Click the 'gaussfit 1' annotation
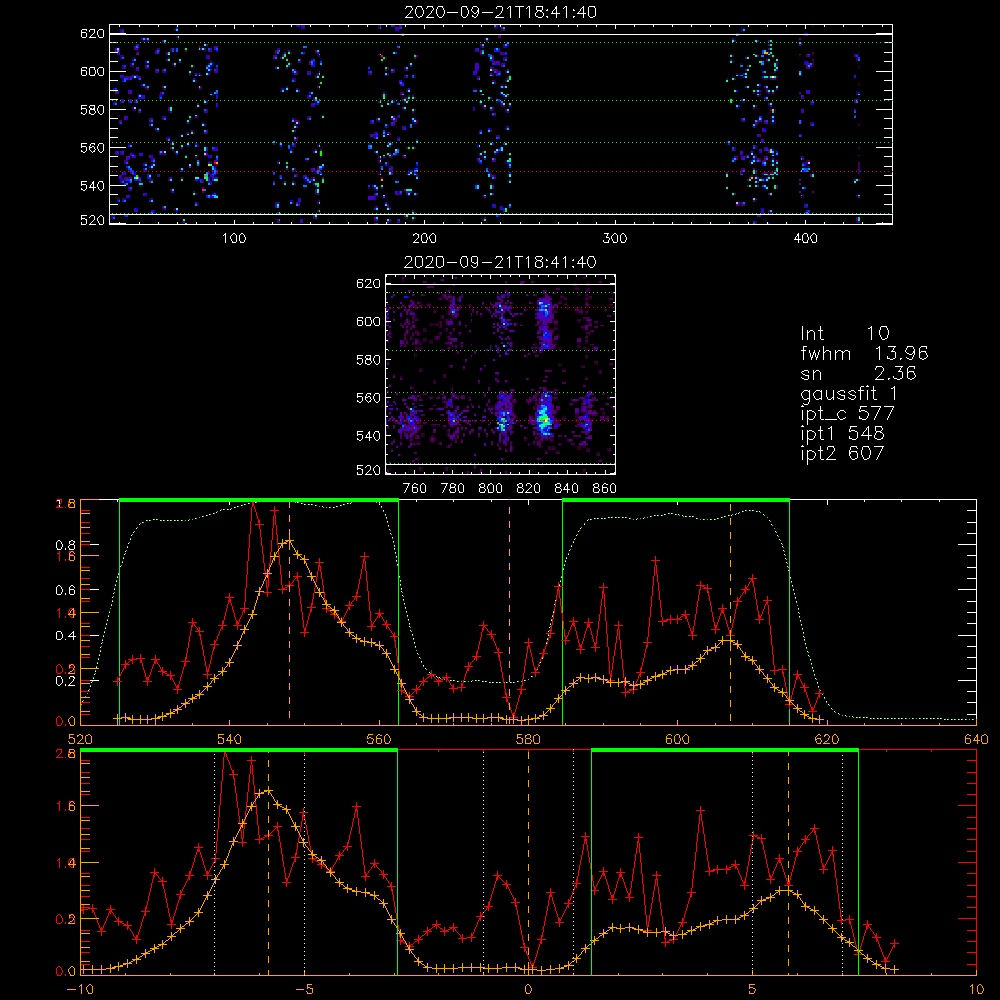1000x1000 pixels. pos(849,394)
